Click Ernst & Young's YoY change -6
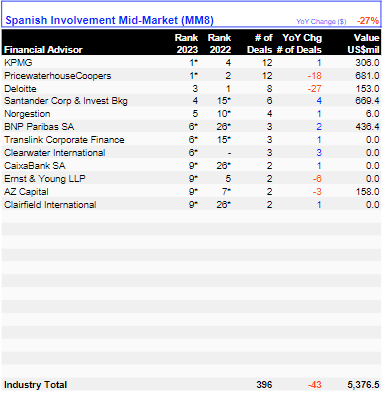This screenshot has height=395, width=387. (x=317, y=179)
